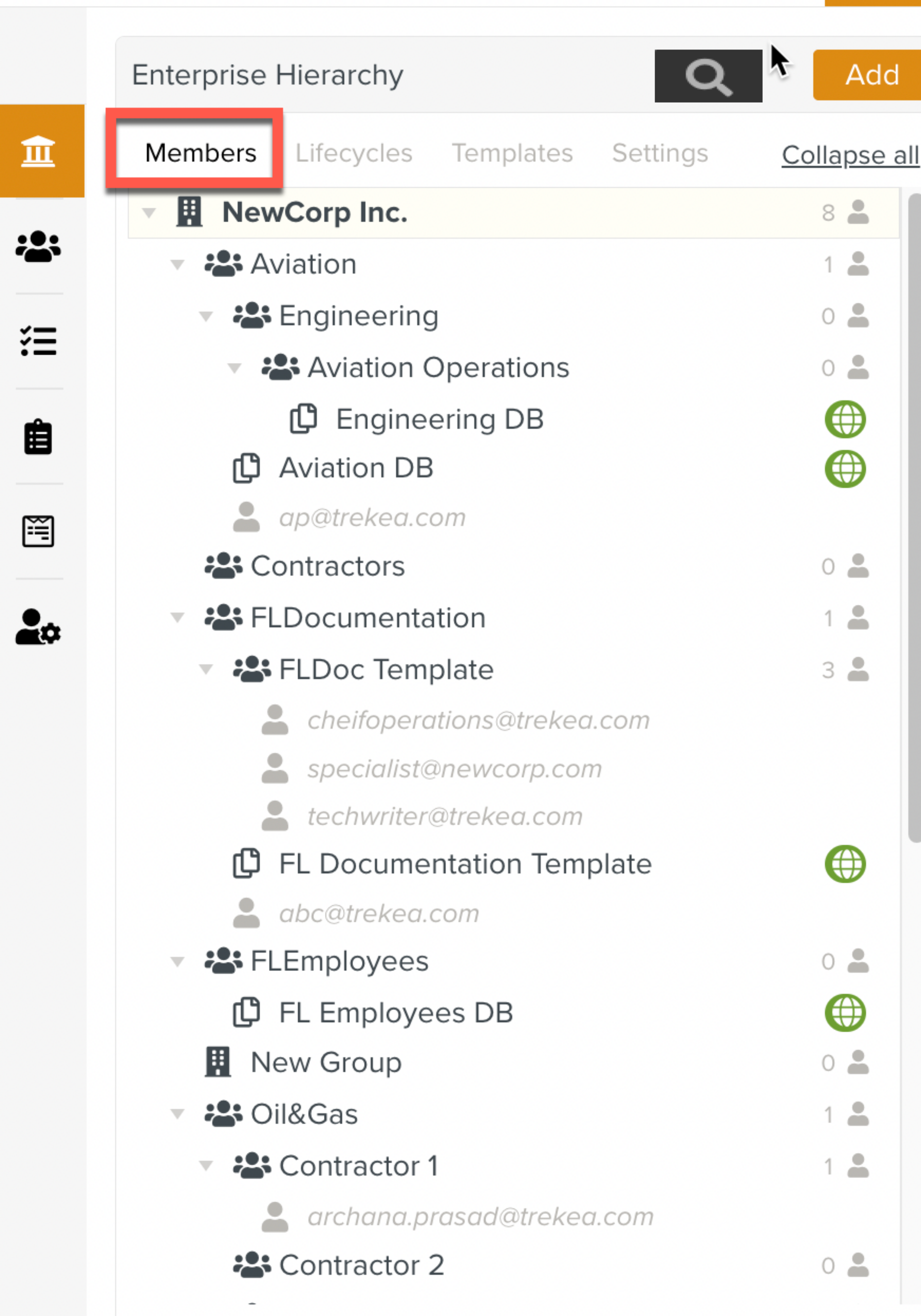The image size is (921, 1316).
Task: Open the form template sidebar icon
Action: (x=38, y=531)
